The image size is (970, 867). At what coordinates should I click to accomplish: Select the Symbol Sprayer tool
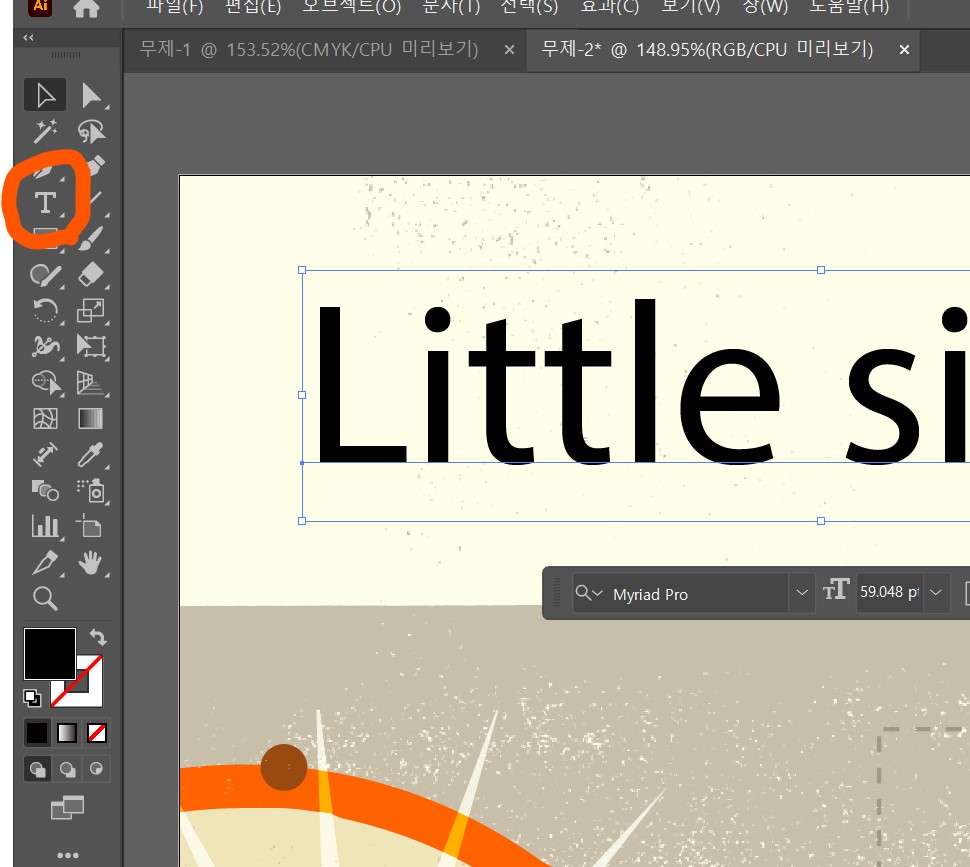92,490
